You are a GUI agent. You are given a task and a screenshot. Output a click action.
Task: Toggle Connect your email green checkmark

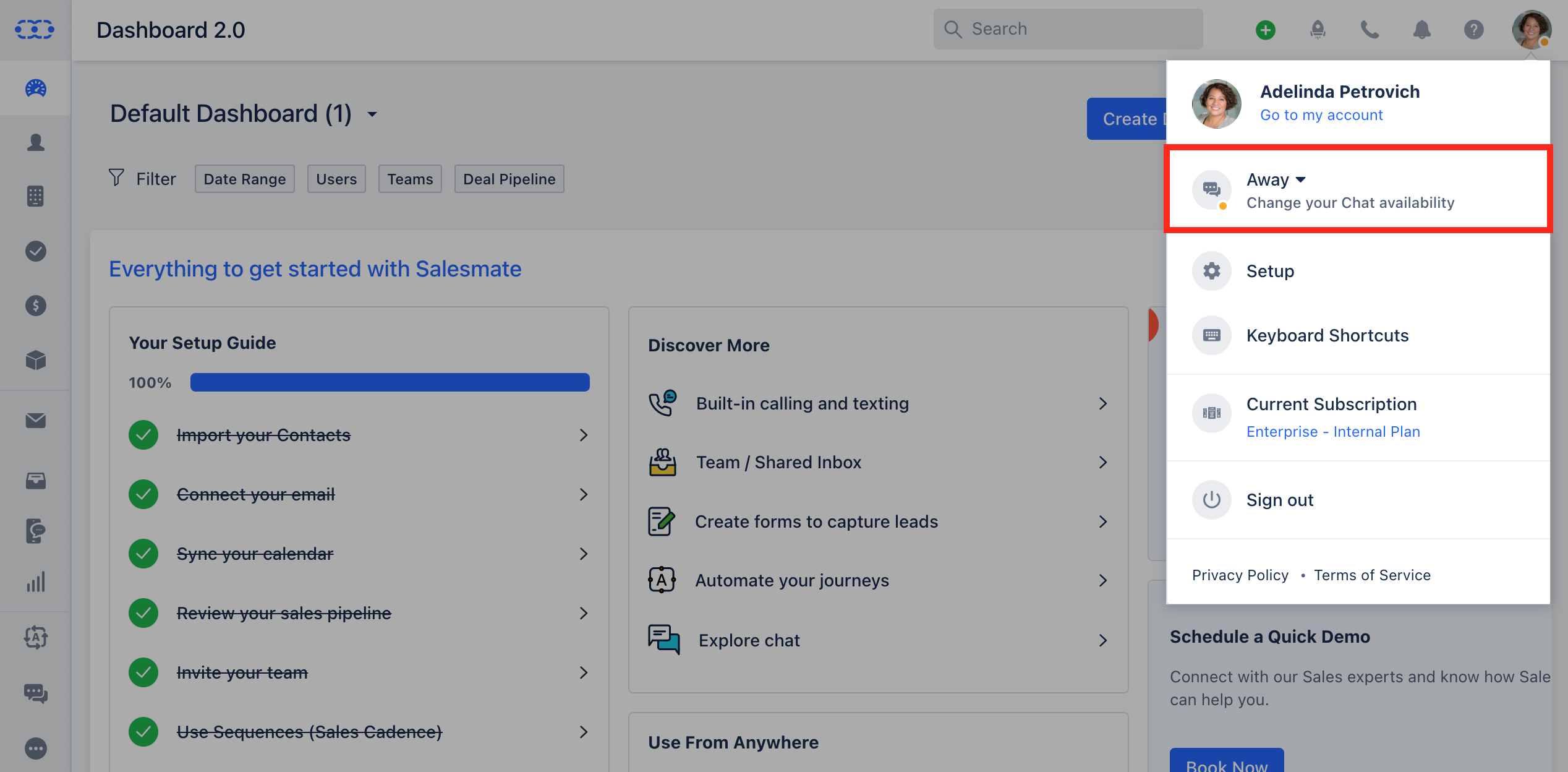coord(143,494)
